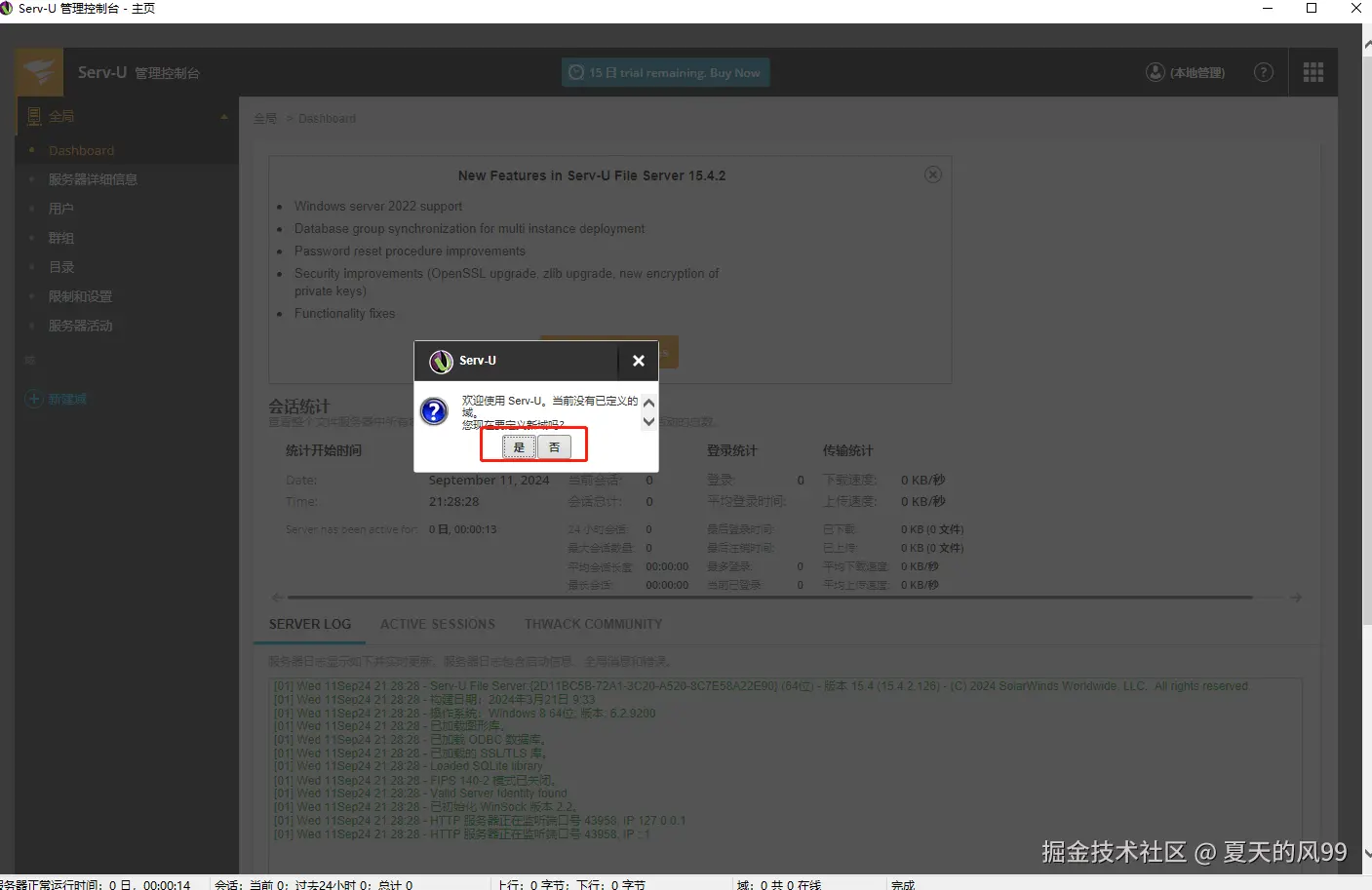Click the 传输统计 column heading
1372x890 pixels.
pos(847,450)
